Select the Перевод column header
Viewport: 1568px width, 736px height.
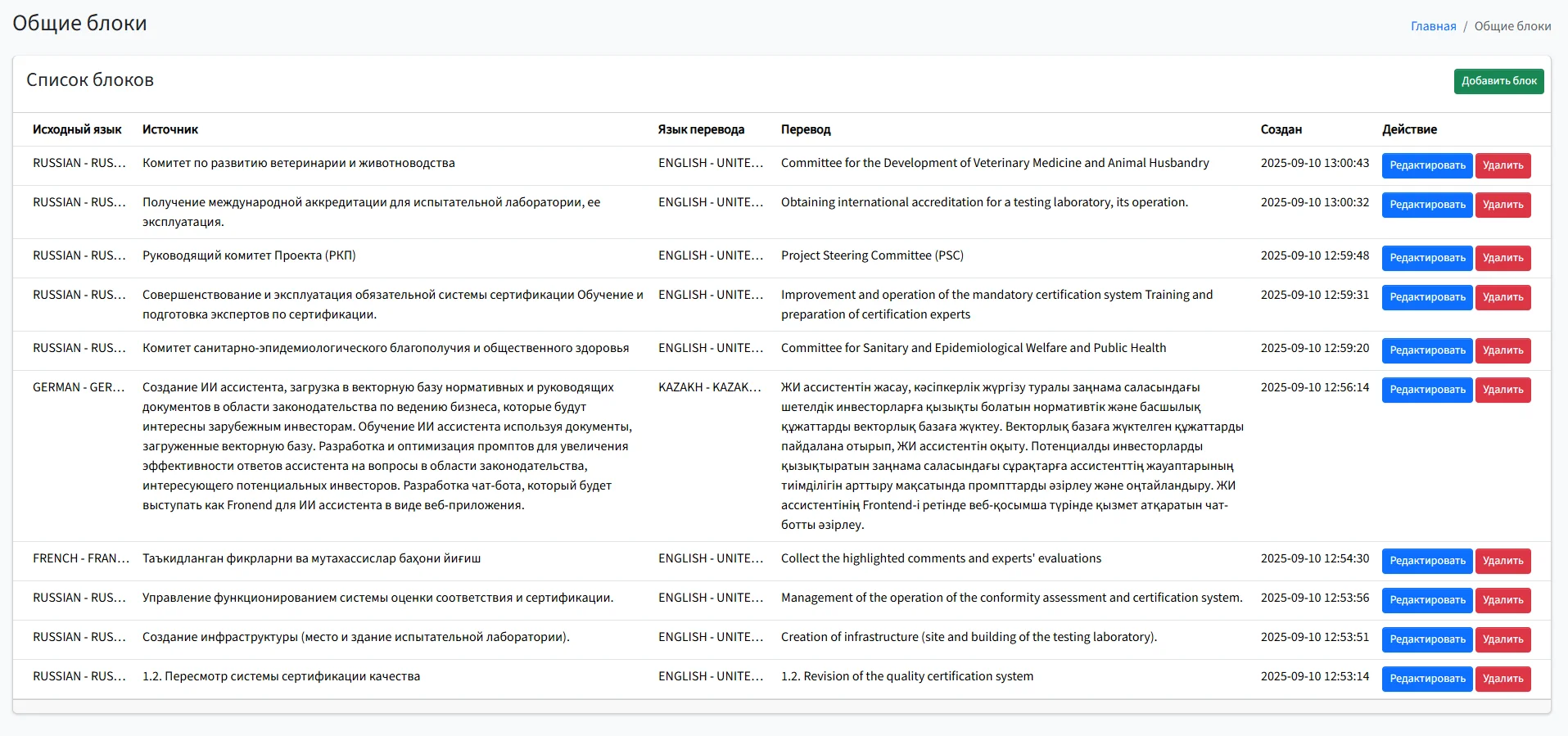coord(806,129)
